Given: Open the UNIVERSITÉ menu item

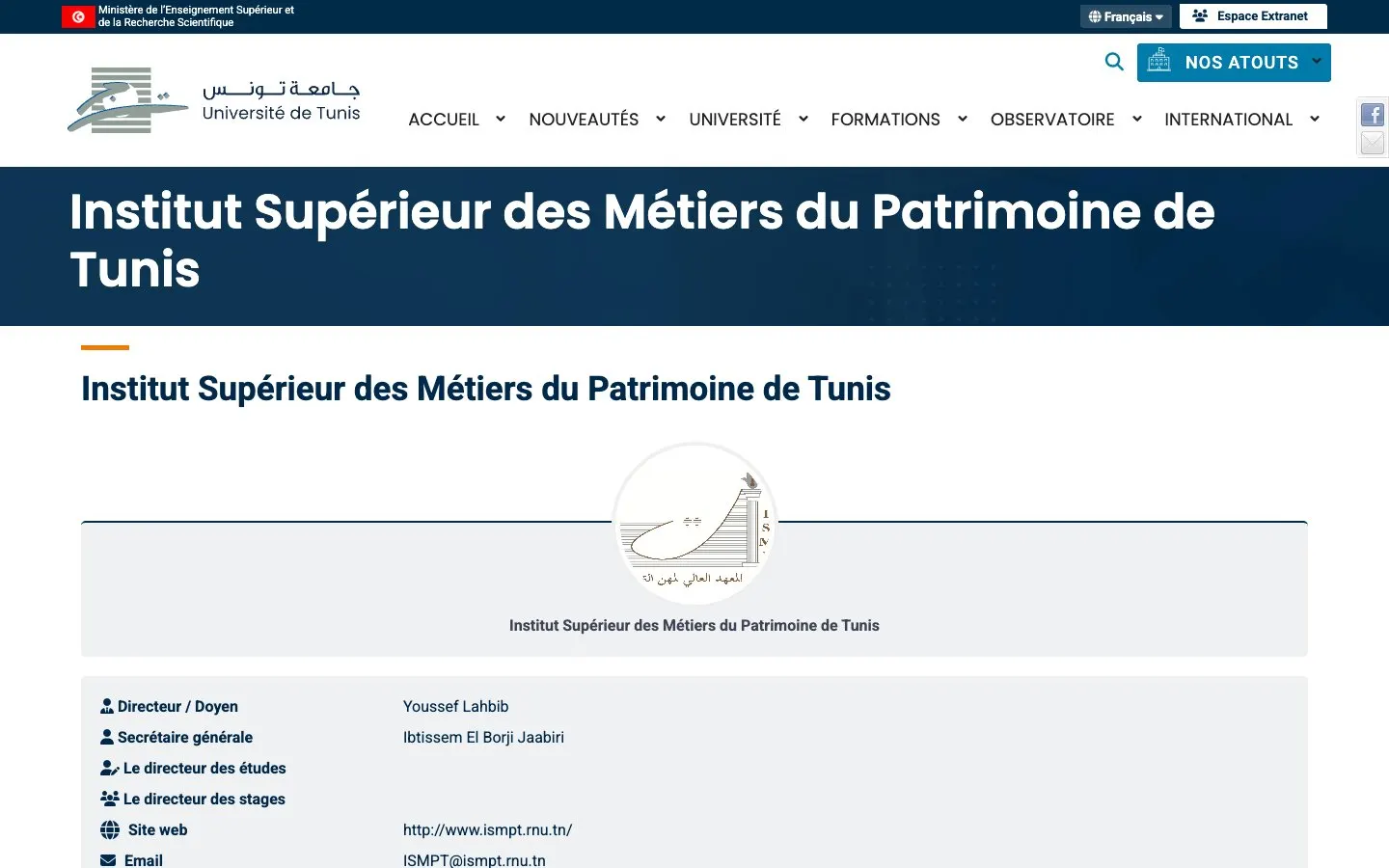Looking at the screenshot, I should click(735, 120).
